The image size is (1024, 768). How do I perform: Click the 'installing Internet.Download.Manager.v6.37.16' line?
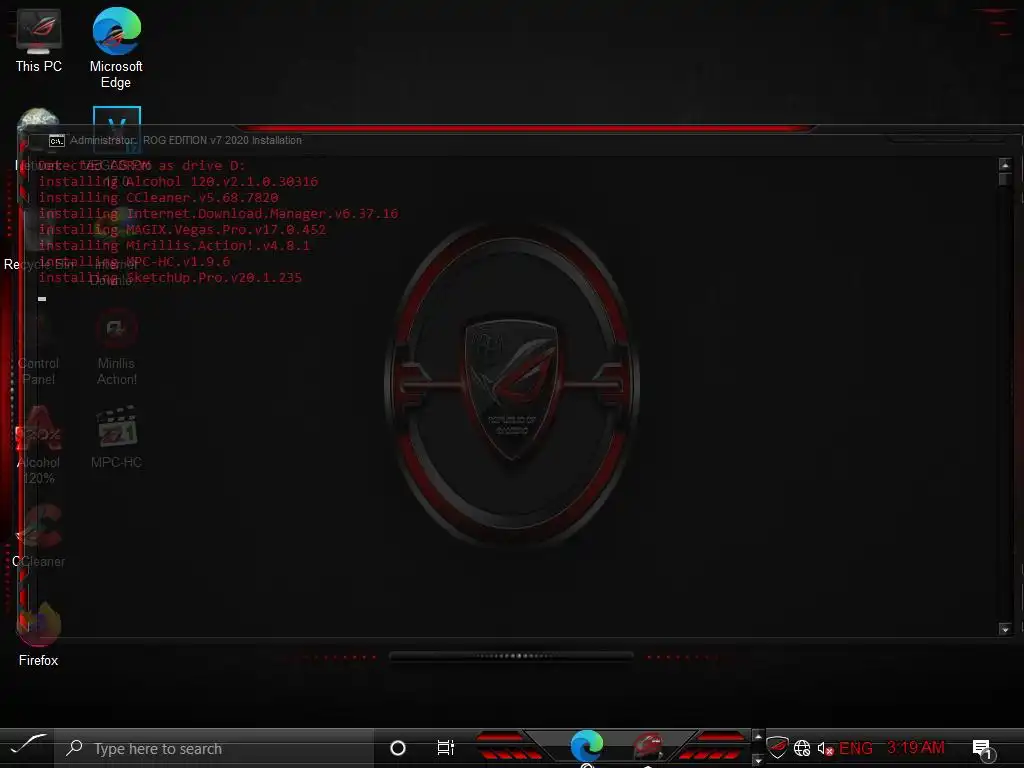point(218,214)
